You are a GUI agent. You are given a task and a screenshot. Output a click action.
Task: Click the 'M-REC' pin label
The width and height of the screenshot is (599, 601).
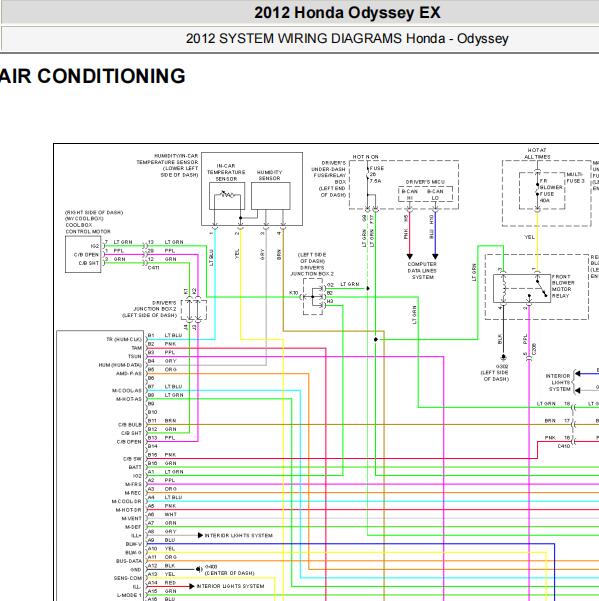(133, 493)
